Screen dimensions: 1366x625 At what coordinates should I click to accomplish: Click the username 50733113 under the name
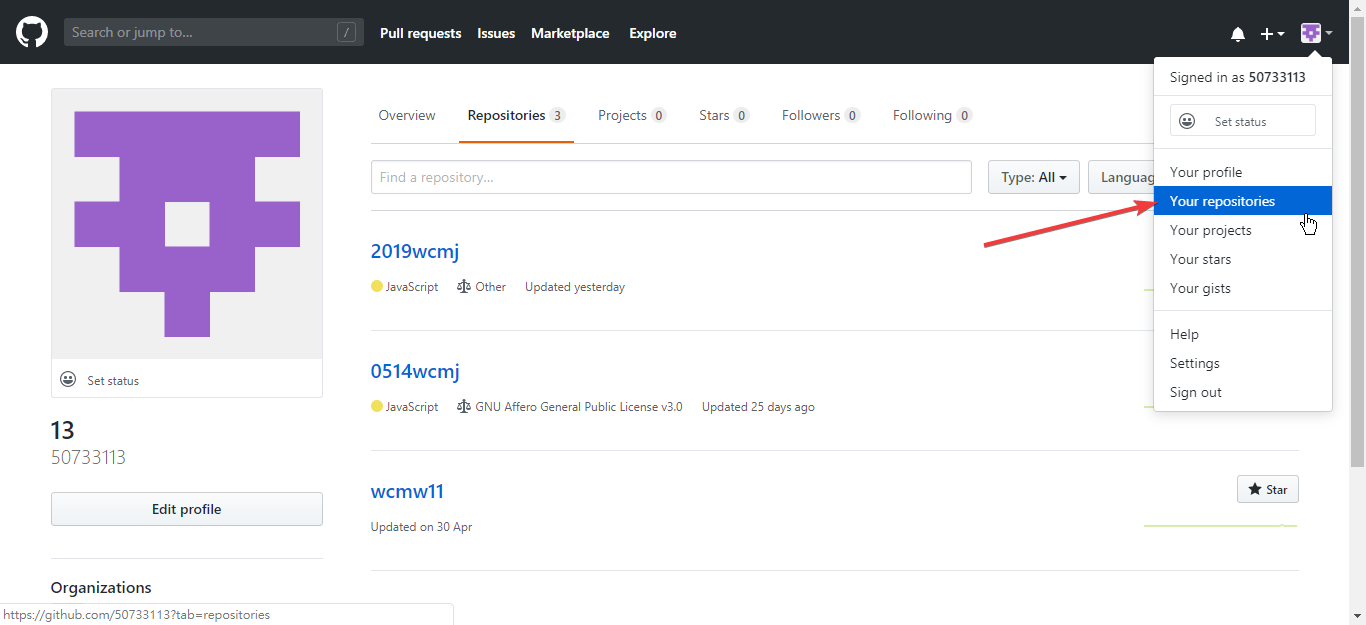pos(88,458)
